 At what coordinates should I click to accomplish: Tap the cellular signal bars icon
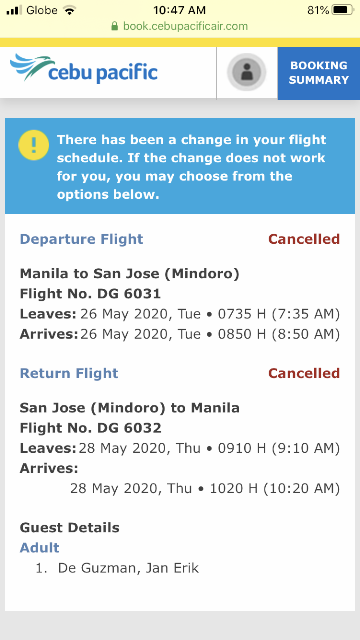[x=14, y=10]
